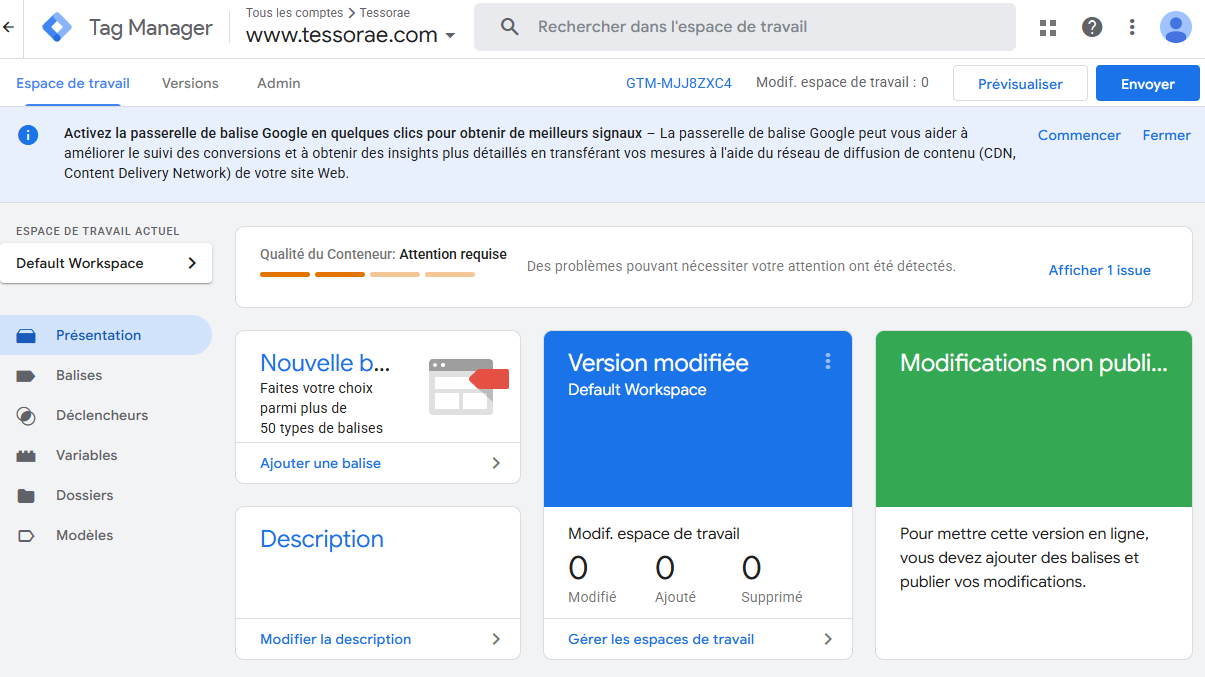Click Tous les comptes breadcrumb

point(294,13)
